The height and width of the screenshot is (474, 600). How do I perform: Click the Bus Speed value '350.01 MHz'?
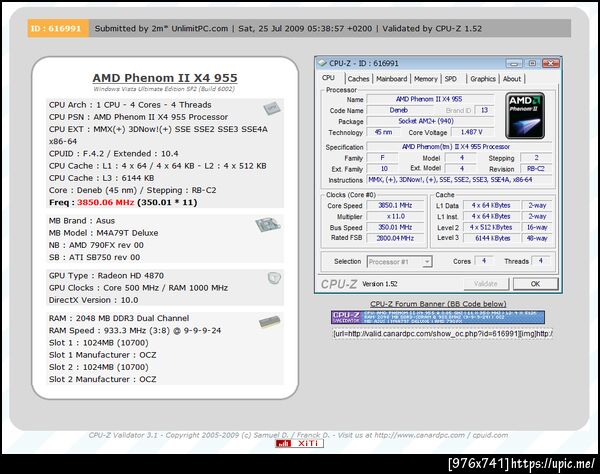click(395, 227)
